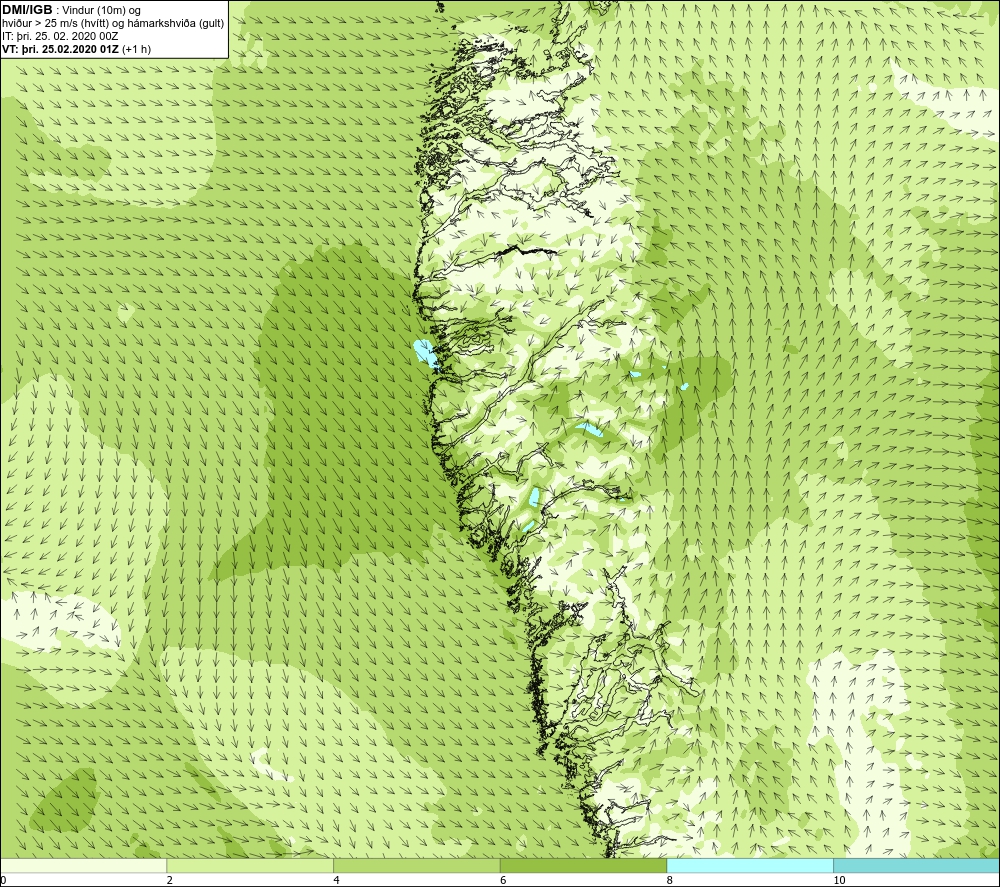Image resolution: width=1000 pixels, height=887 pixels.
Task: Click the VT: þri. 25.02.2020 01Z line
Action: pos(77,49)
